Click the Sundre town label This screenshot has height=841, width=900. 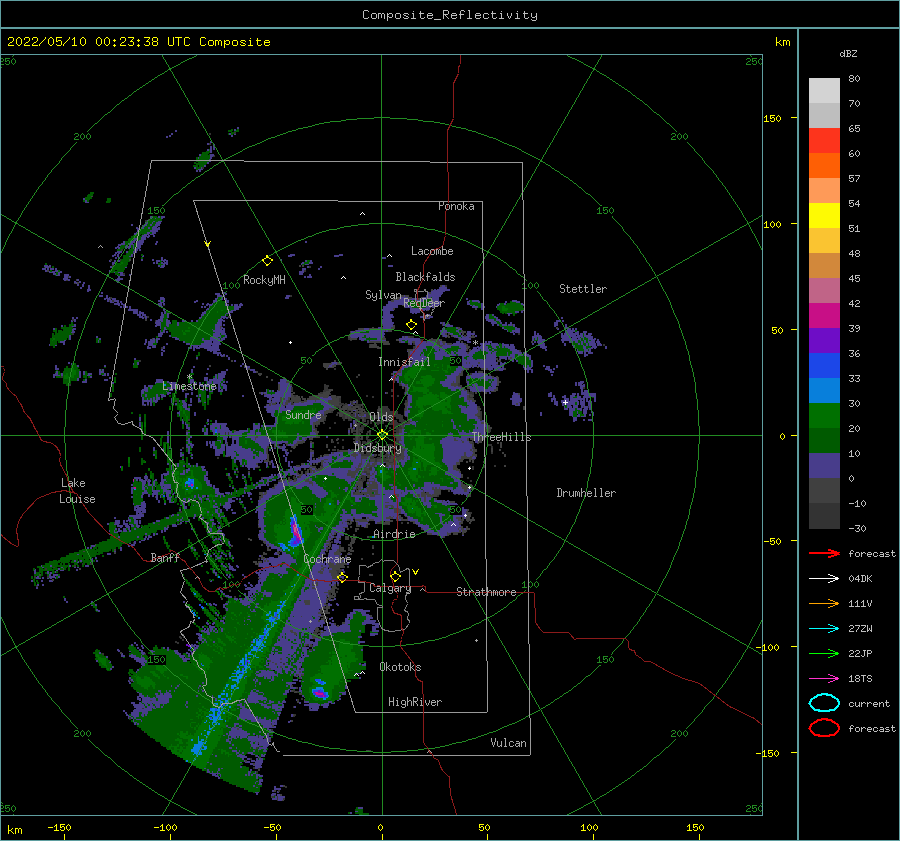(x=303, y=414)
